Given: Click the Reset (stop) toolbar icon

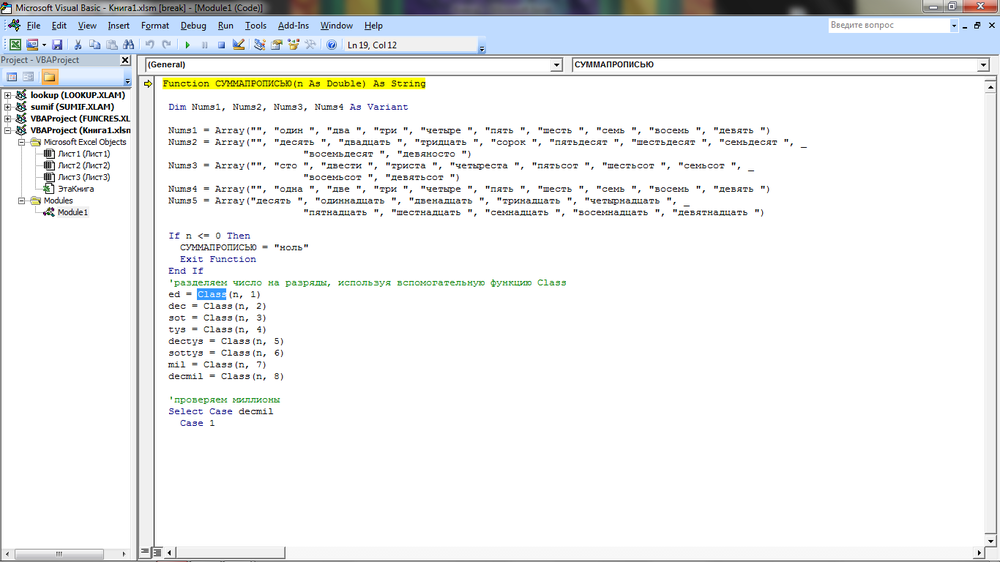Looking at the screenshot, I should [221, 45].
